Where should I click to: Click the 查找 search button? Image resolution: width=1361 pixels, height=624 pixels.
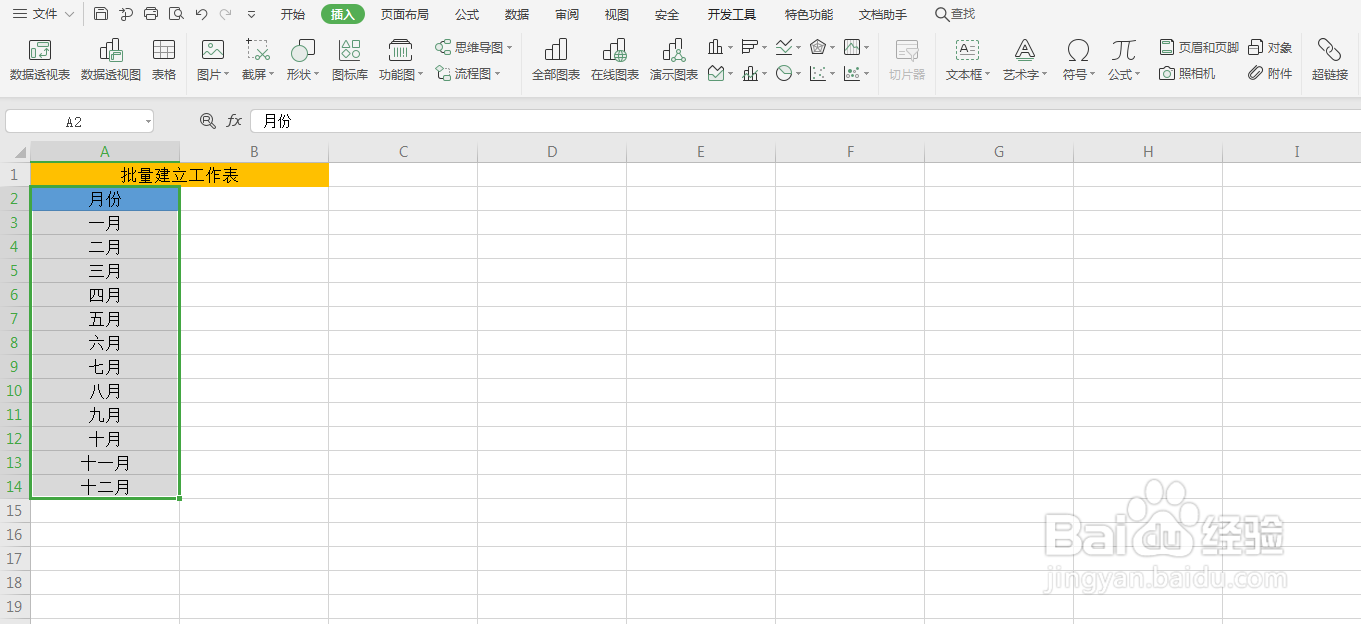pos(954,14)
